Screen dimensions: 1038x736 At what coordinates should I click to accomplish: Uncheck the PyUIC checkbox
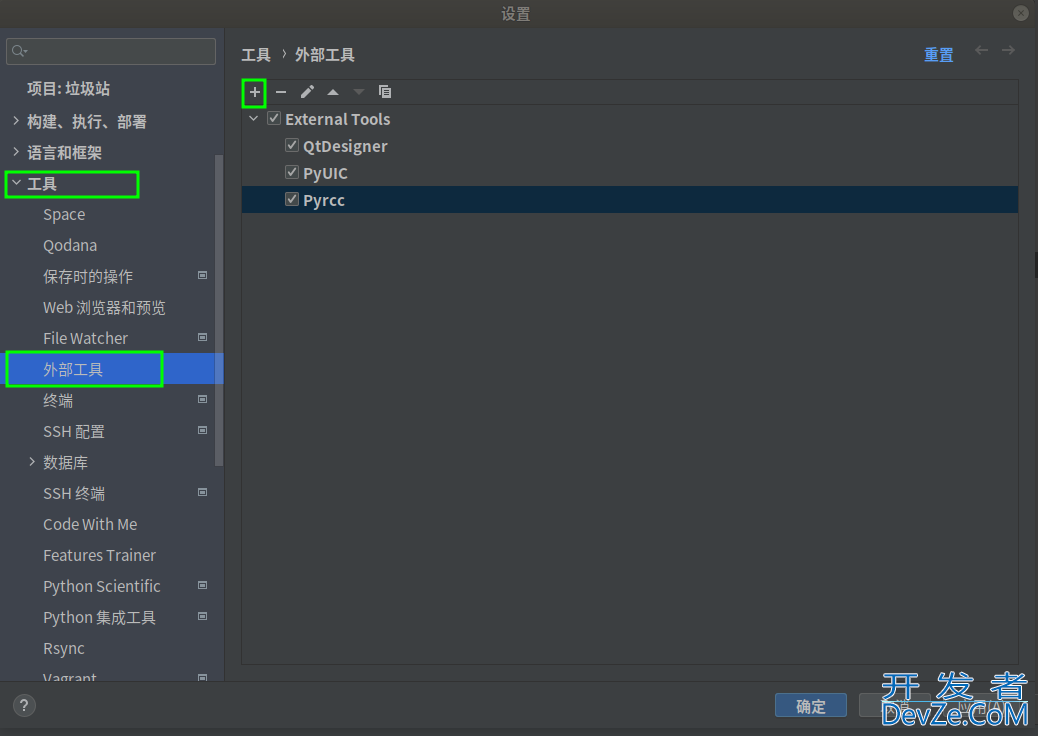click(x=292, y=172)
